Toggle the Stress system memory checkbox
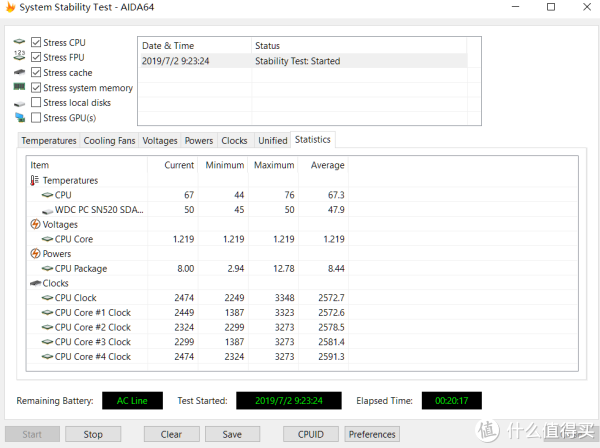The height and width of the screenshot is (448, 600). pyautogui.click(x=36, y=88)
